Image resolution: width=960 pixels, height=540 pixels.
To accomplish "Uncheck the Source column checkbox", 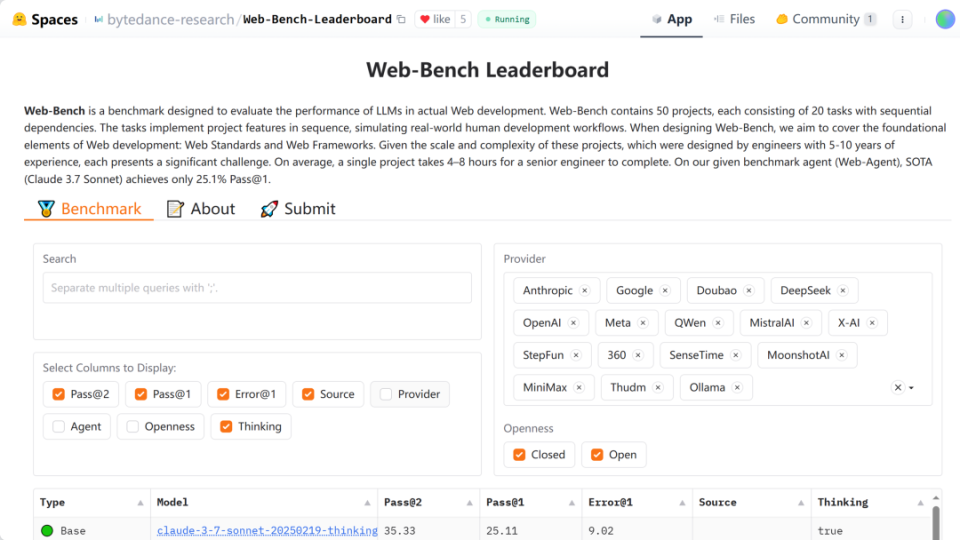I will (x=308, y=394).
